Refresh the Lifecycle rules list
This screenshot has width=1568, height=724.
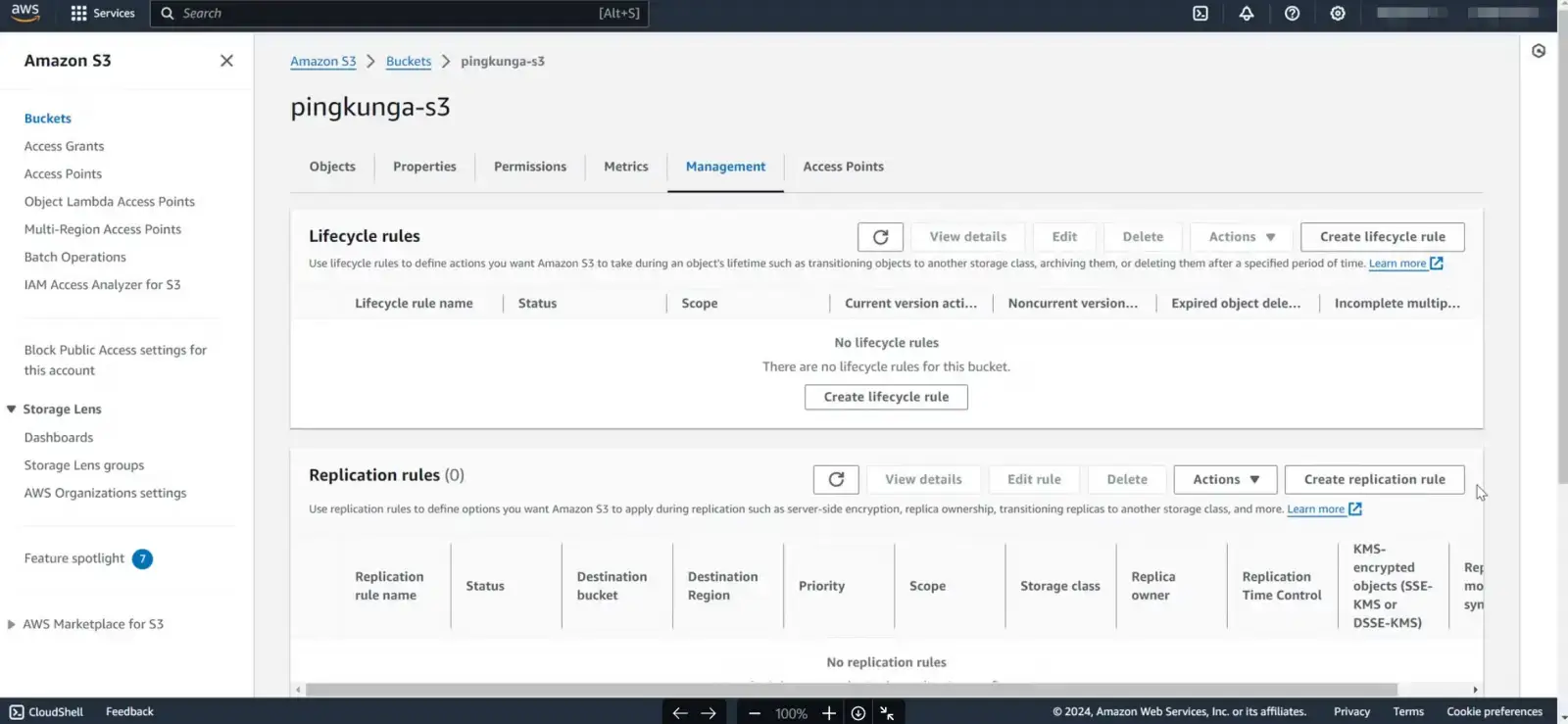880,237
